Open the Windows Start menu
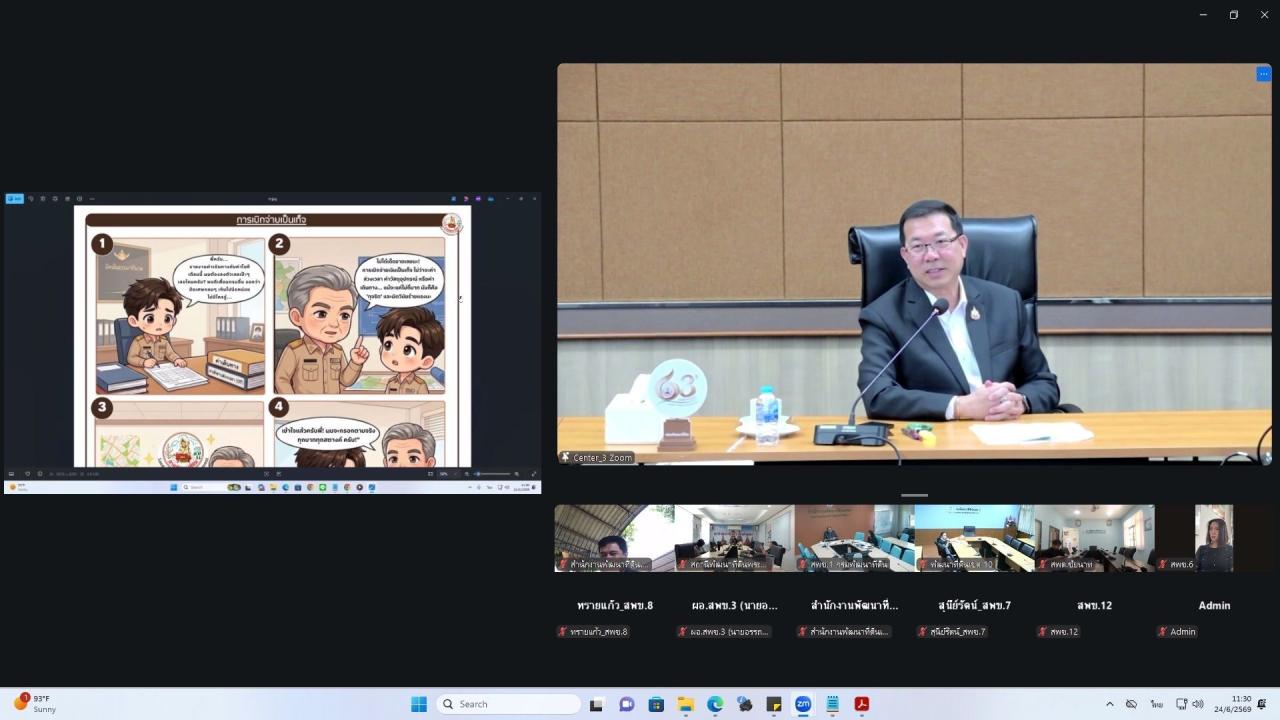The width and height of the screenshot is (1280, 720). tap(419, 704)
